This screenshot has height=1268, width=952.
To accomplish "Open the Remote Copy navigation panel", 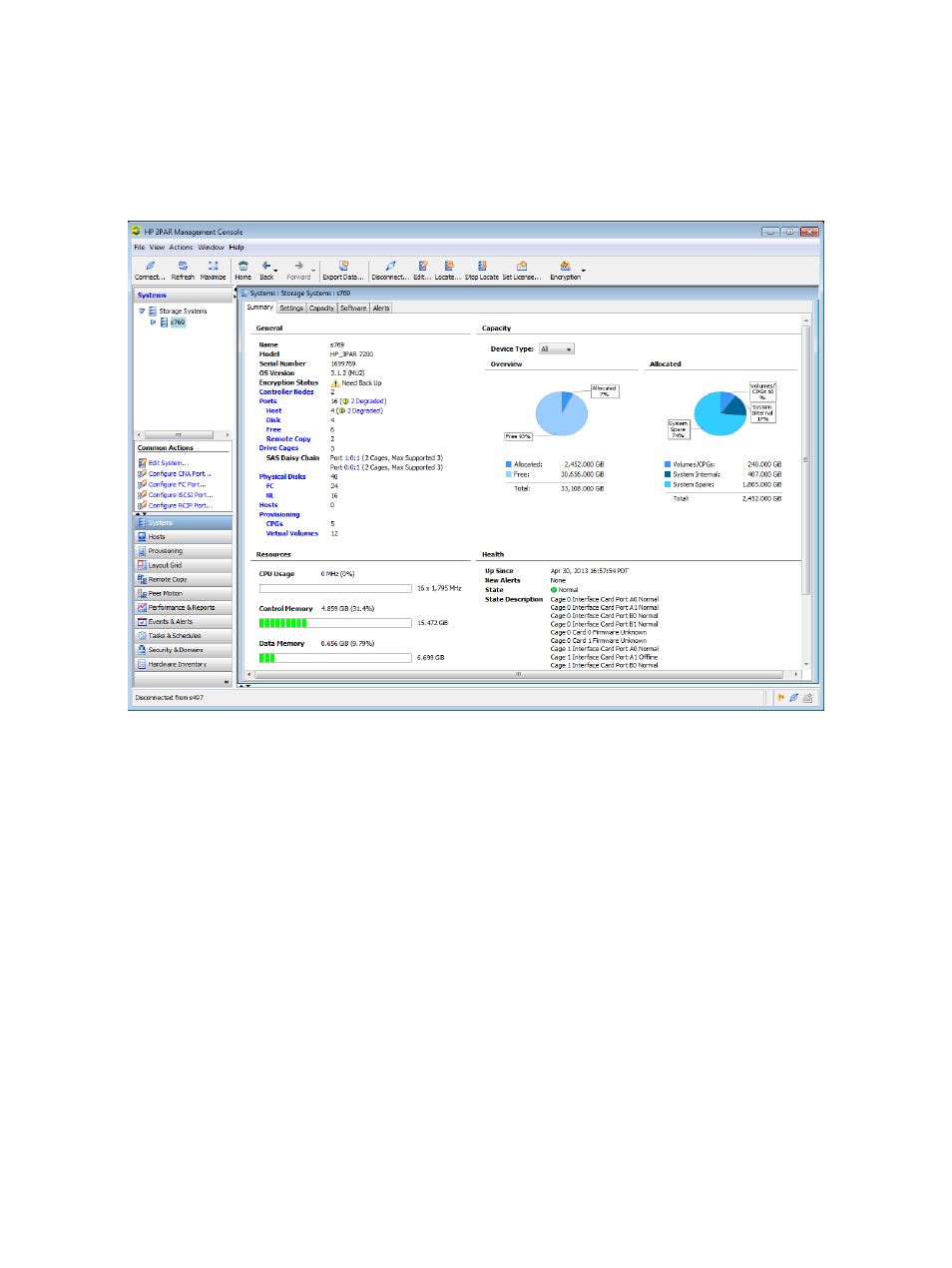I will tap(184, 579).
